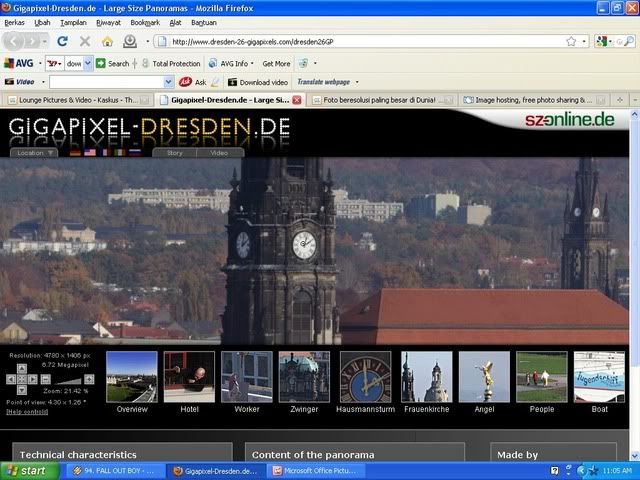Select the Russian flag language icon
The image size is (640, 480).
coord(135,153)
